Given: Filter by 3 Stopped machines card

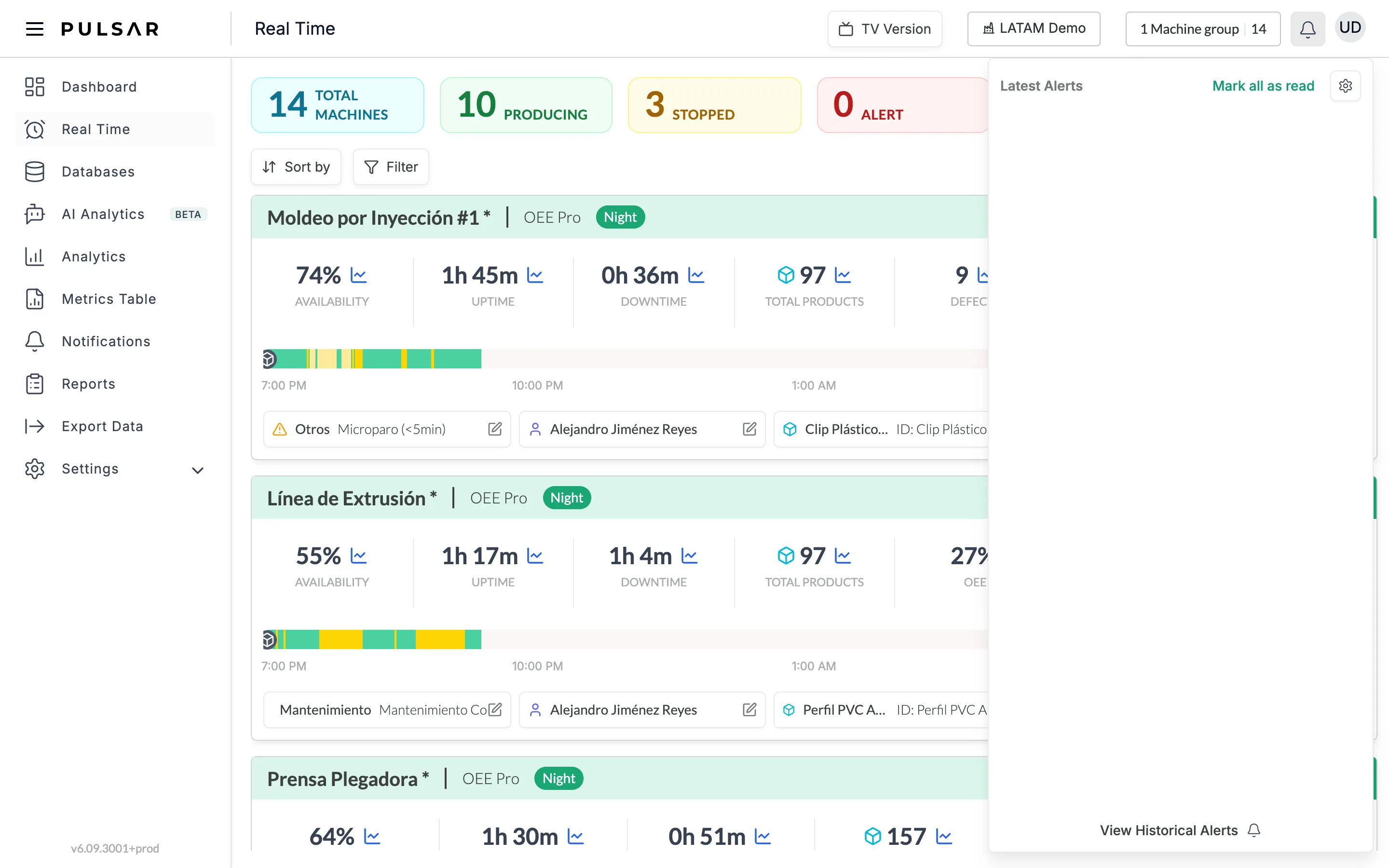Looking at the screenshot, I should pos(715,105).
